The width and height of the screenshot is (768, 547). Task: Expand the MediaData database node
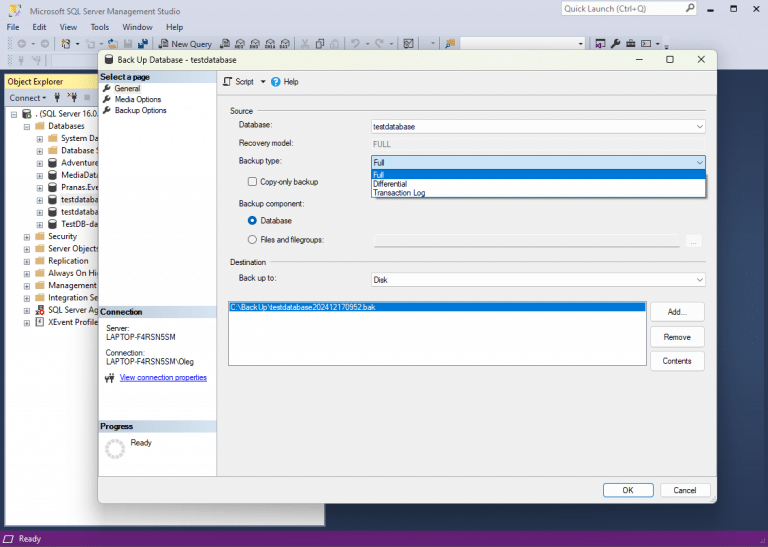tap(40, 175)
